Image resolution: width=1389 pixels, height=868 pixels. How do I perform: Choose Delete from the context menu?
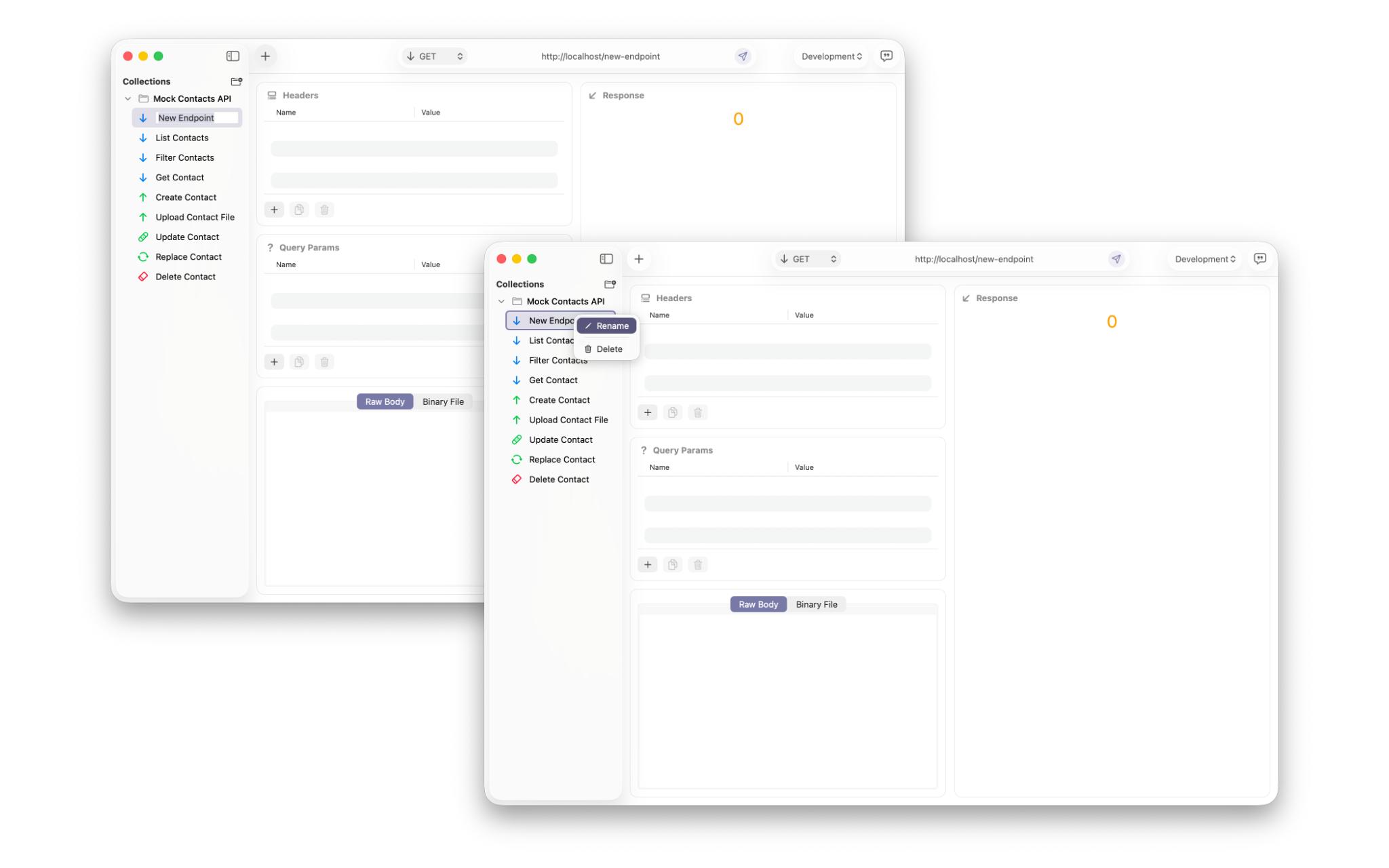607,349
